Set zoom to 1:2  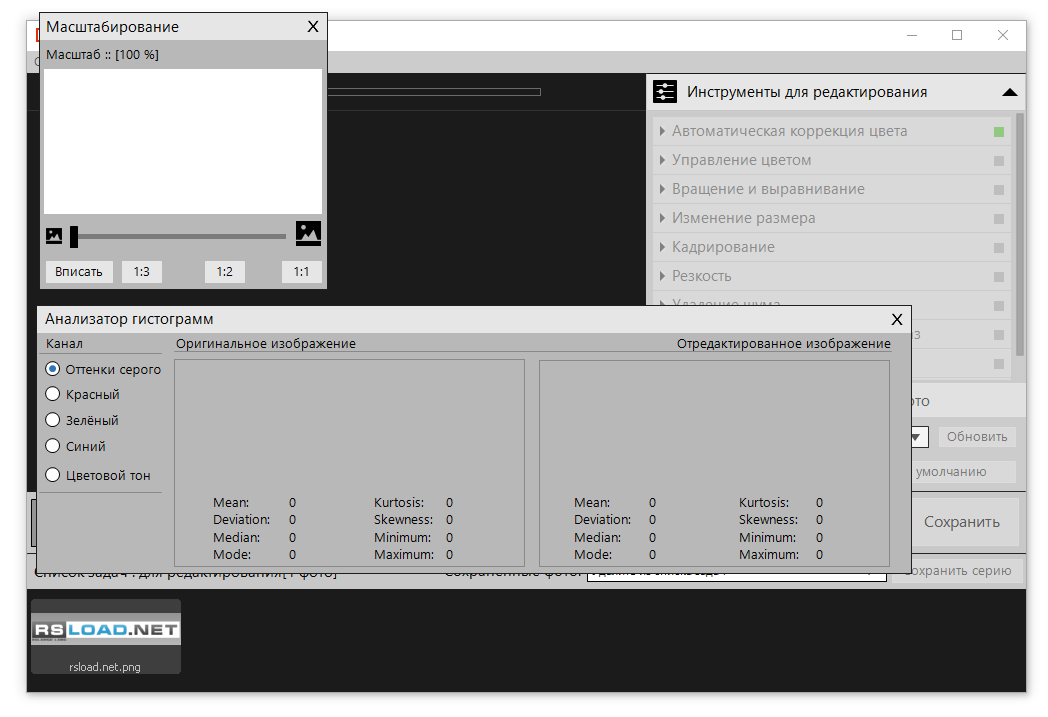(225, 272)
